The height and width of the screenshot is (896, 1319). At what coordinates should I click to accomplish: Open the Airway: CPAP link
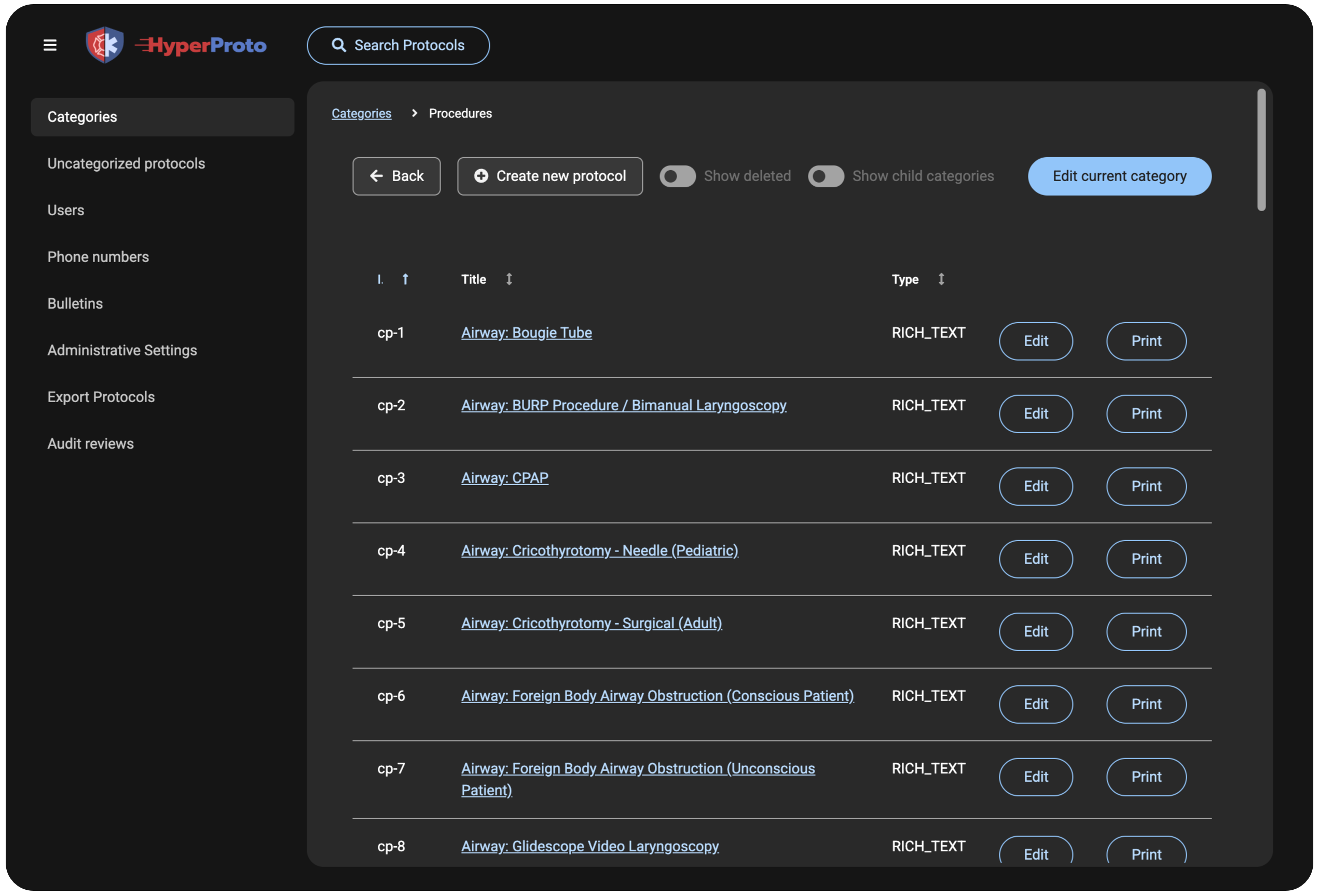[504, 478]
